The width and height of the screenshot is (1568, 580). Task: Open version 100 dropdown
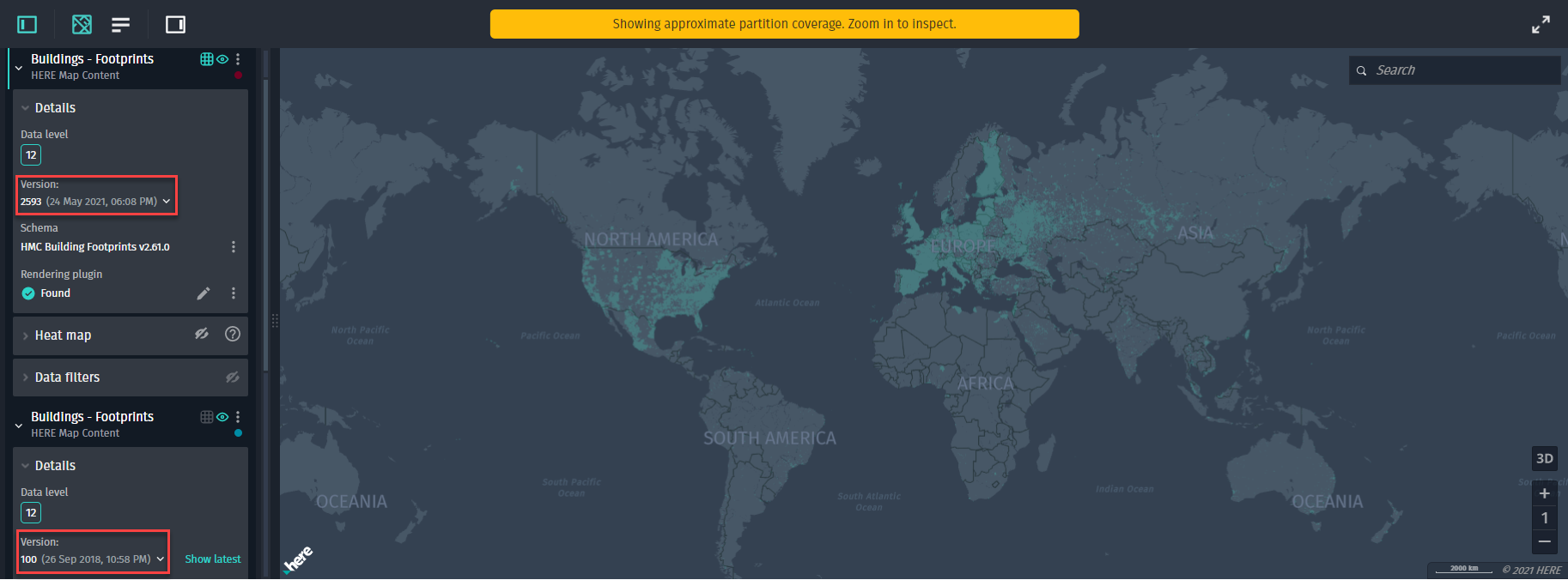(x=93, y=559)
